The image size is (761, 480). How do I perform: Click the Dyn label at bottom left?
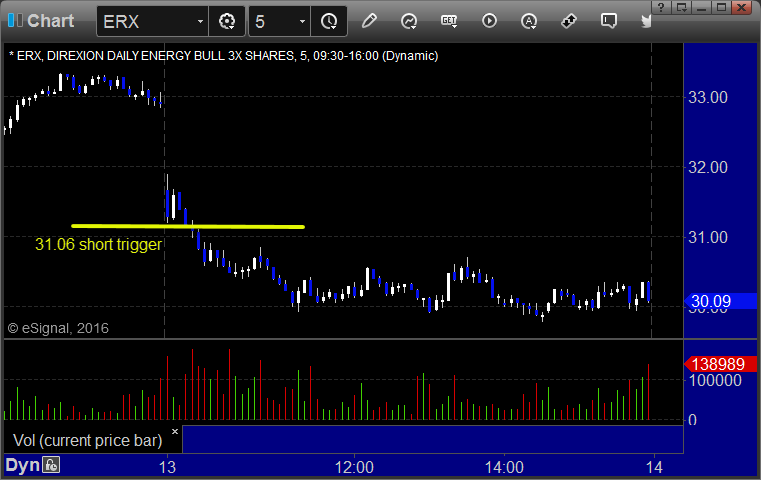(x=22, y=465)
